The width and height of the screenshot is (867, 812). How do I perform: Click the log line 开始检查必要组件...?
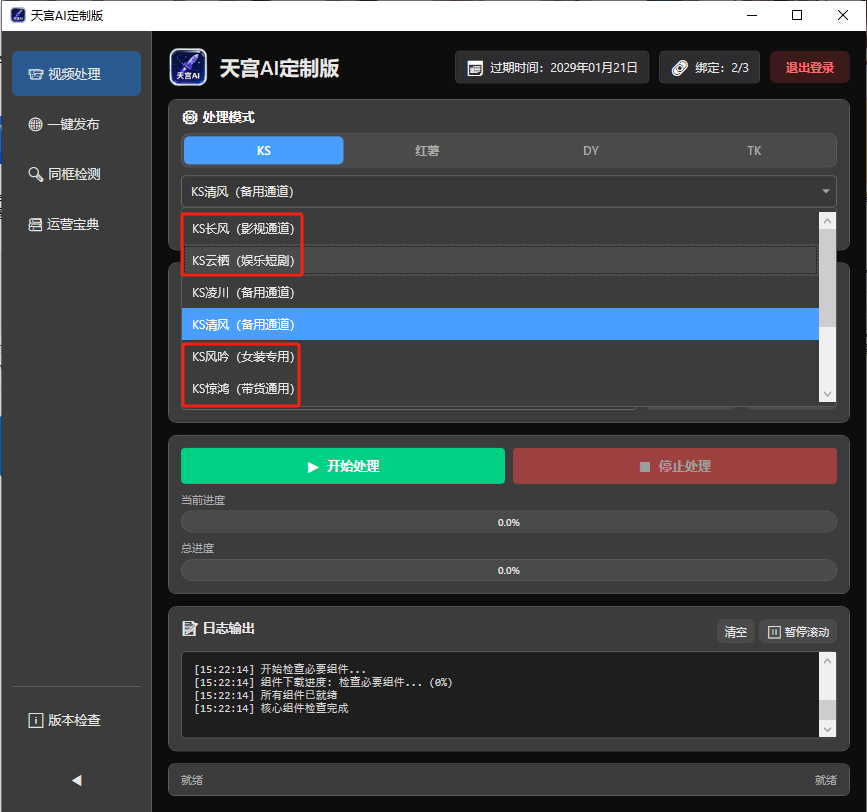(x=280, y=669)
